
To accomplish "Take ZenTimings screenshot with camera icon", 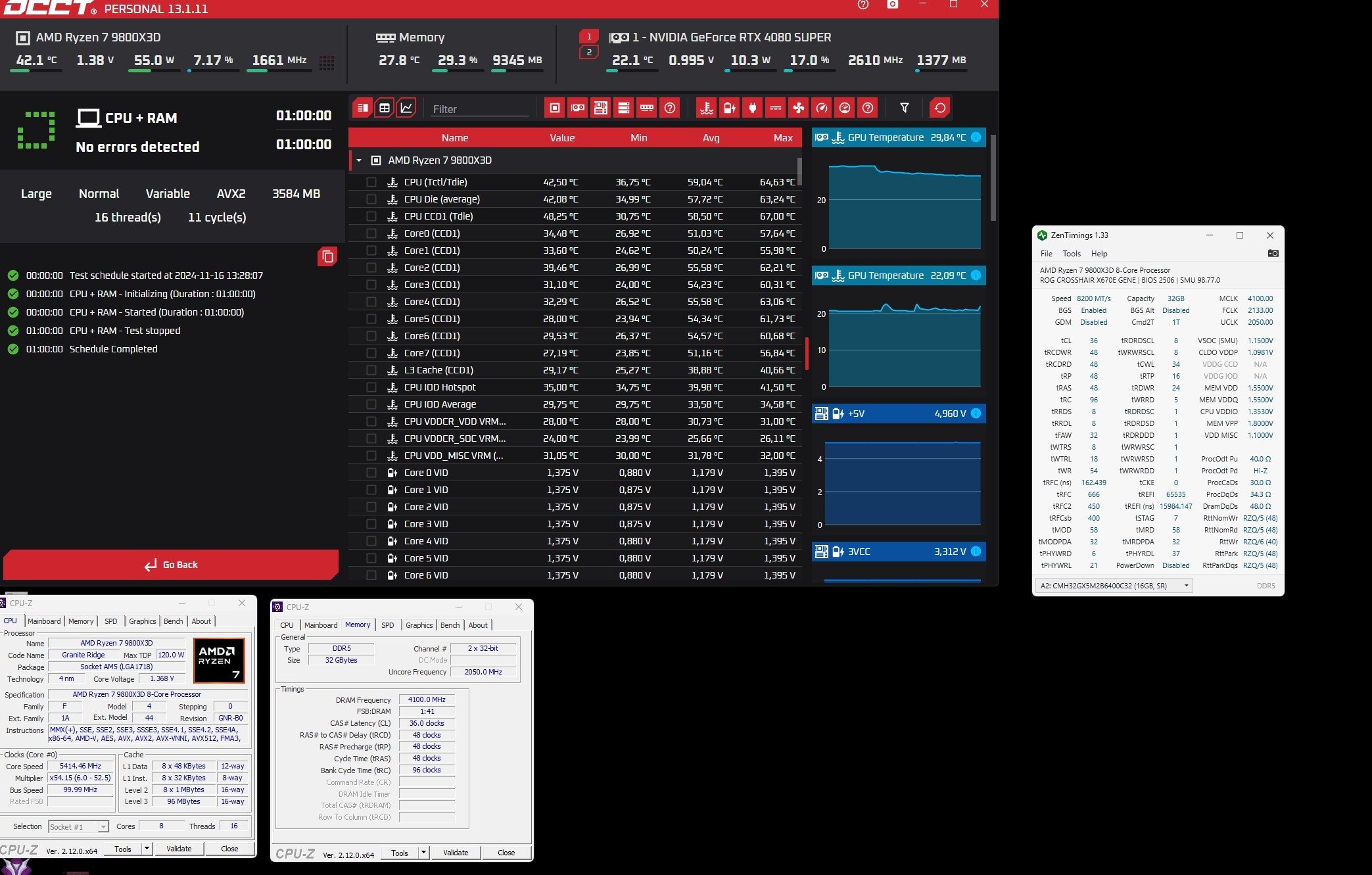I will coord(1273,253).
